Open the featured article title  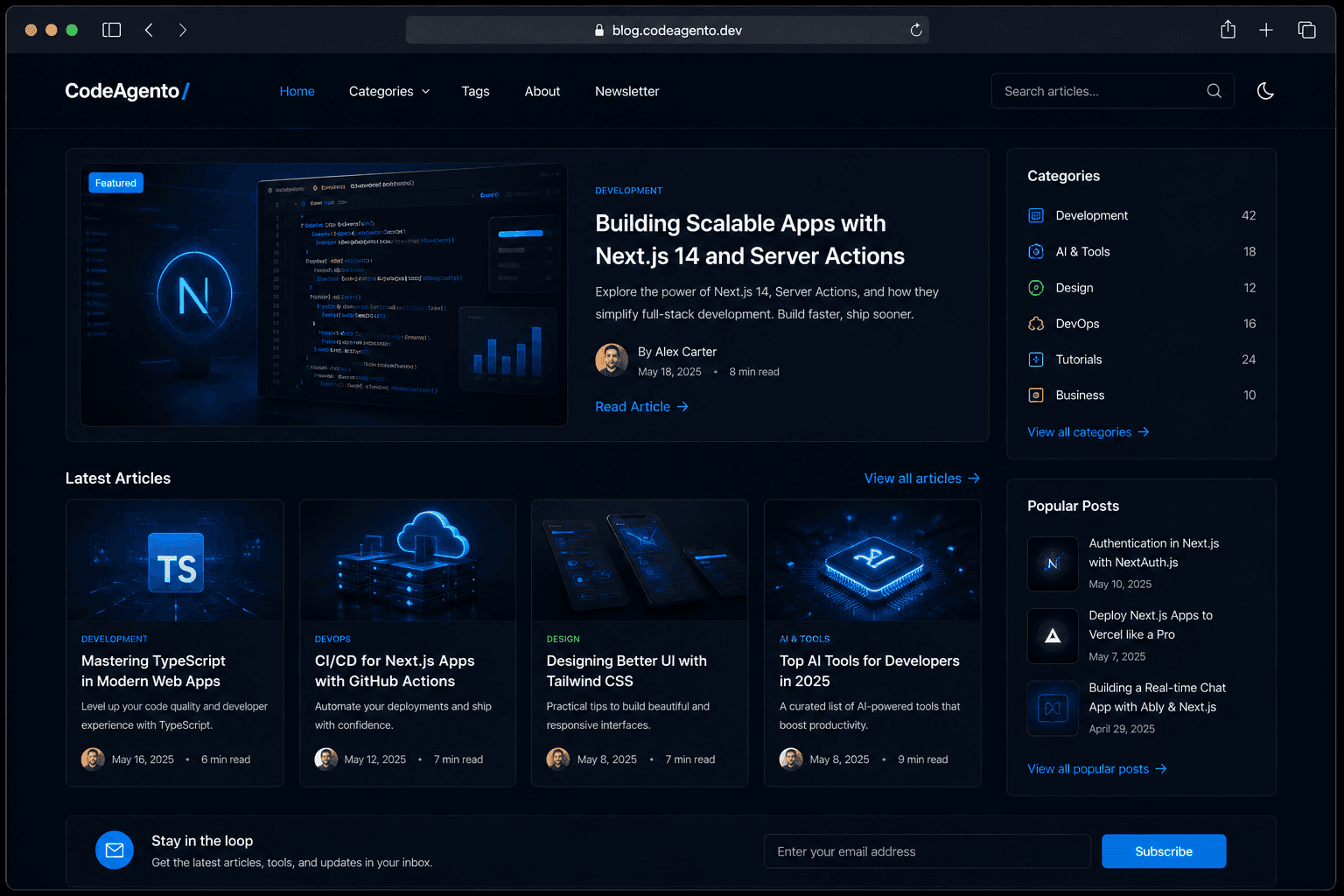[750, 240]
